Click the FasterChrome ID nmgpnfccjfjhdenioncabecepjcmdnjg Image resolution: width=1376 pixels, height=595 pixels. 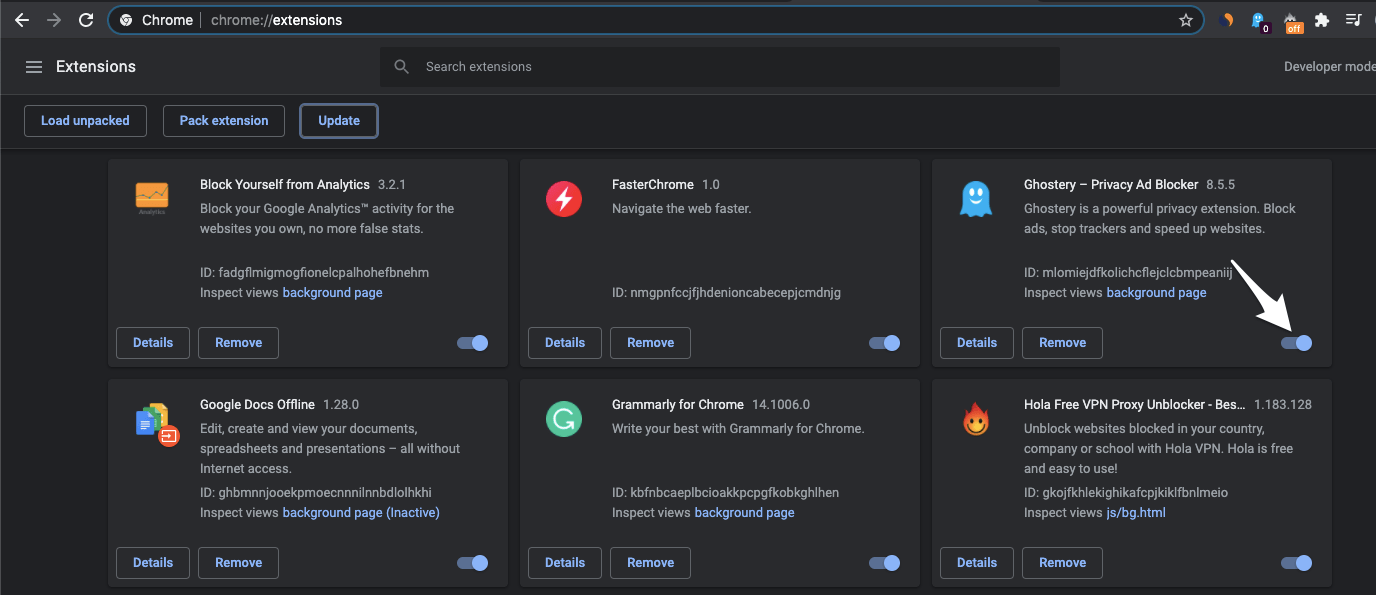coord(727,293)
